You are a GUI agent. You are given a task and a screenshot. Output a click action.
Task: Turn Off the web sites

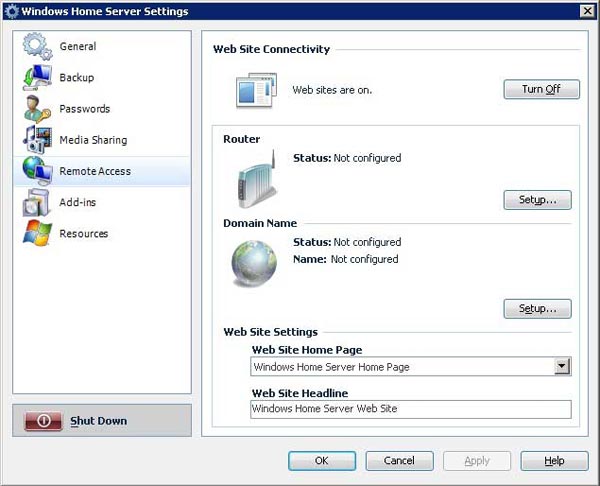[x=541, y=89]
